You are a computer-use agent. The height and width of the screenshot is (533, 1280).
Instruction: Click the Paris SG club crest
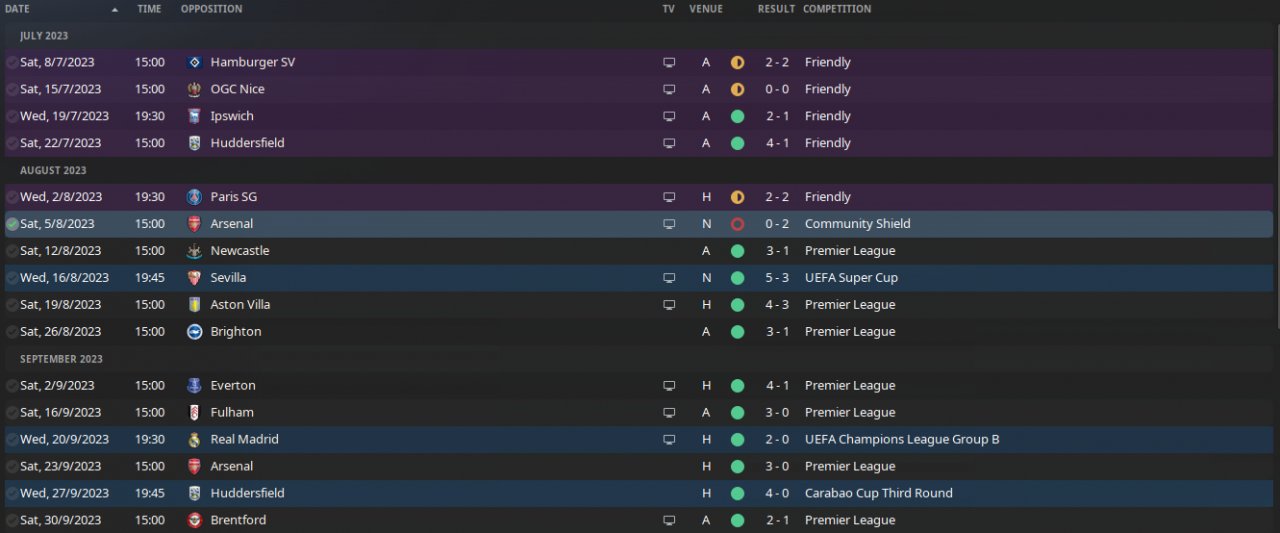(x=194, y=197)
